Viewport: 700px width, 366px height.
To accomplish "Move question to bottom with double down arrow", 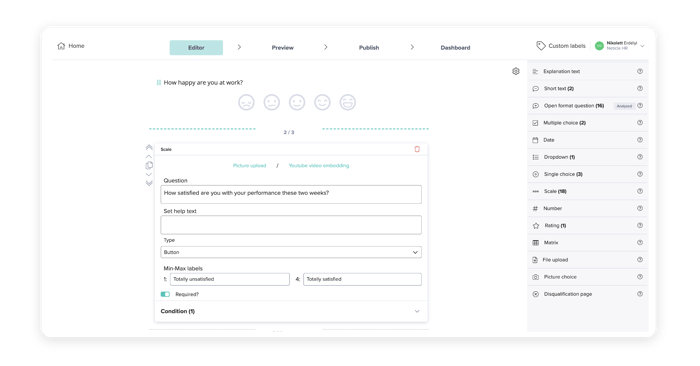I will (149, 183).
